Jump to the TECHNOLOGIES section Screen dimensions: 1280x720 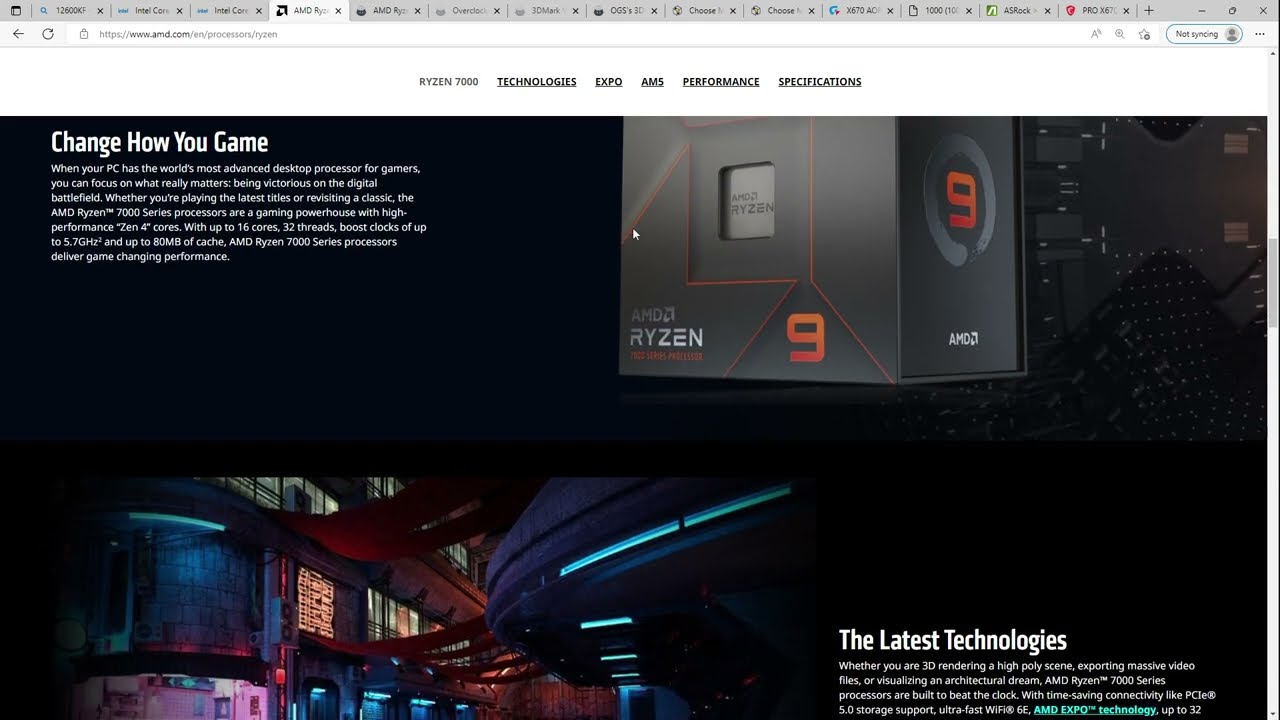point(537,82)
